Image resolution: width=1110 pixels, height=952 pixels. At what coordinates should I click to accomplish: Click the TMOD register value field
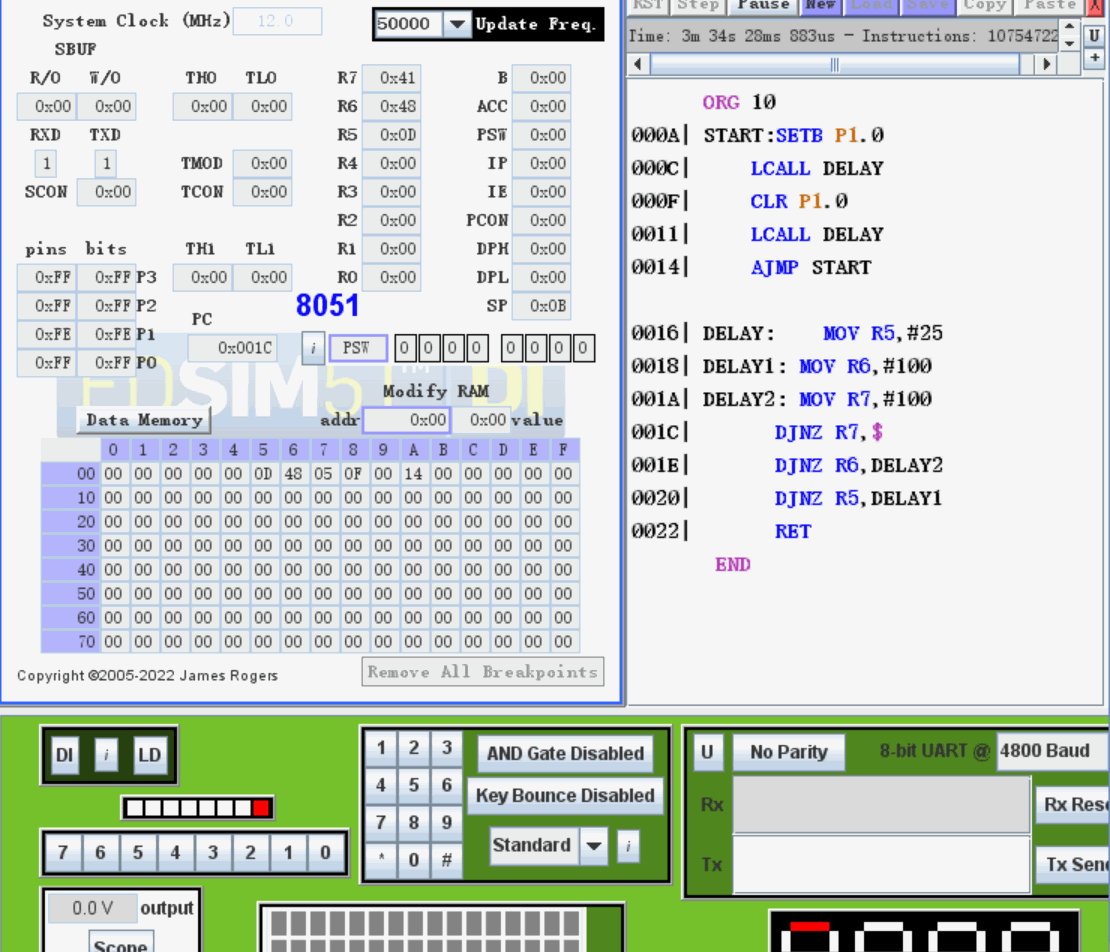[x=263, y=164]
